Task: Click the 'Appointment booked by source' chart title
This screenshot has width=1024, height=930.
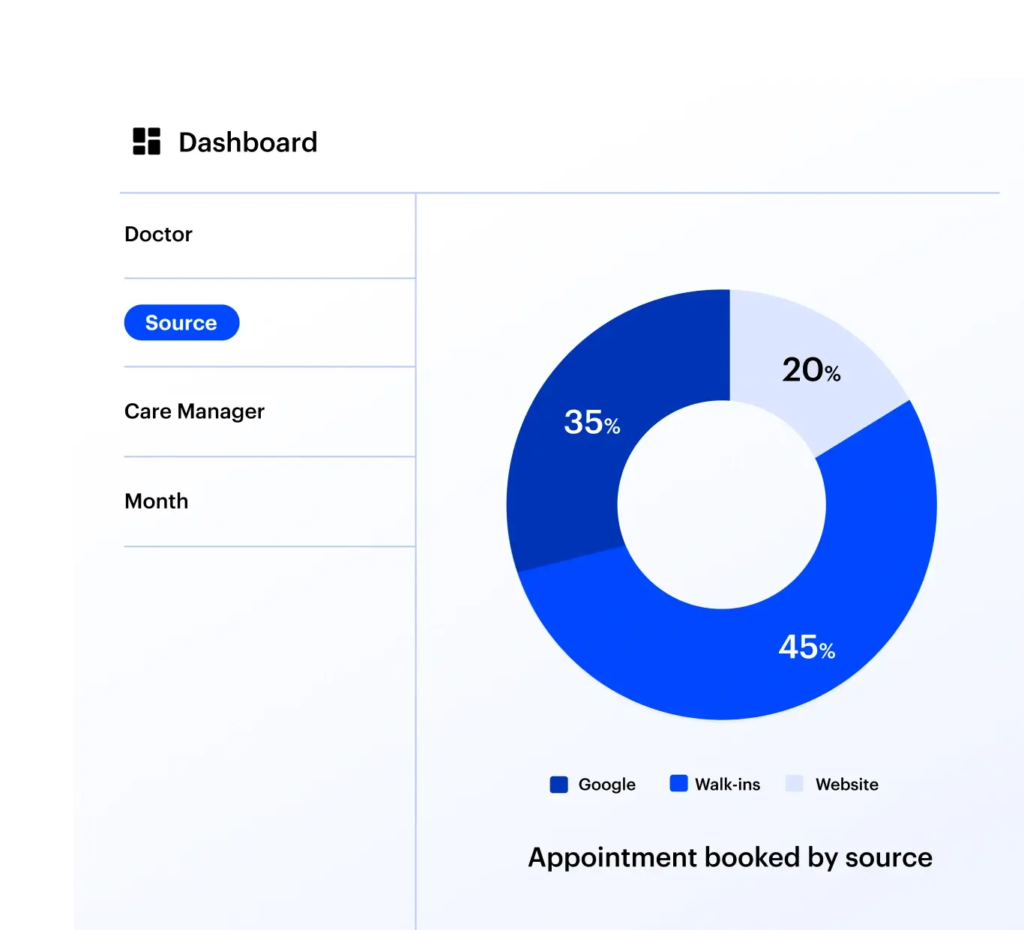Action: (729, 857)
